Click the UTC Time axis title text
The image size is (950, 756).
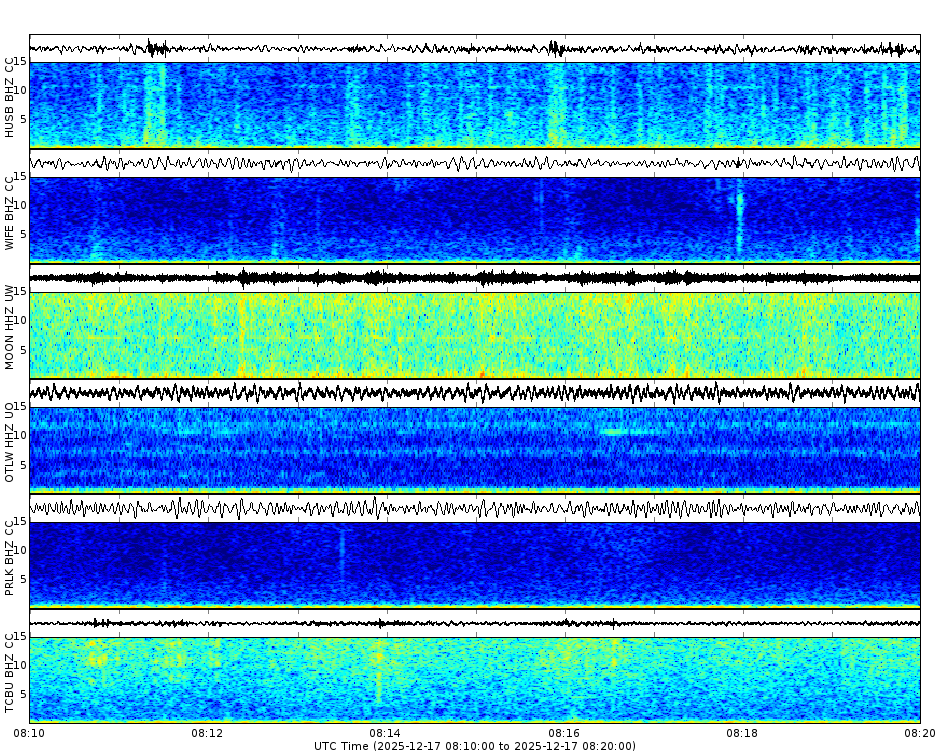tap(475, 746)
